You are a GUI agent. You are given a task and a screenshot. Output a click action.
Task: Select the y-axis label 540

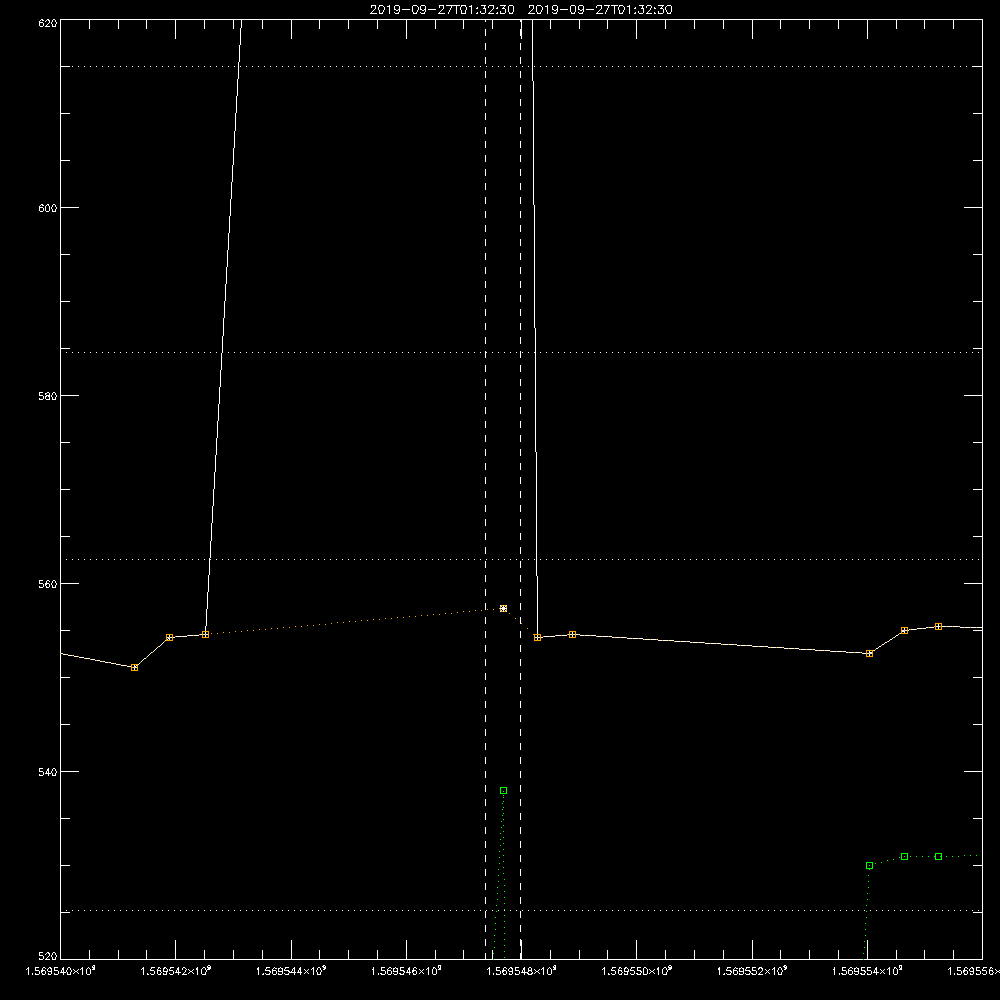coord(48,772)
